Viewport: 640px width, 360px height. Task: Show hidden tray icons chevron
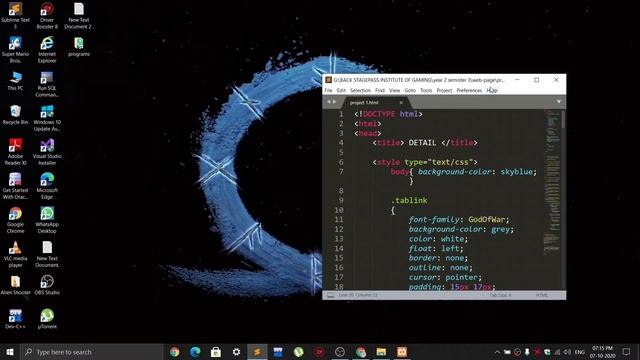497,352
